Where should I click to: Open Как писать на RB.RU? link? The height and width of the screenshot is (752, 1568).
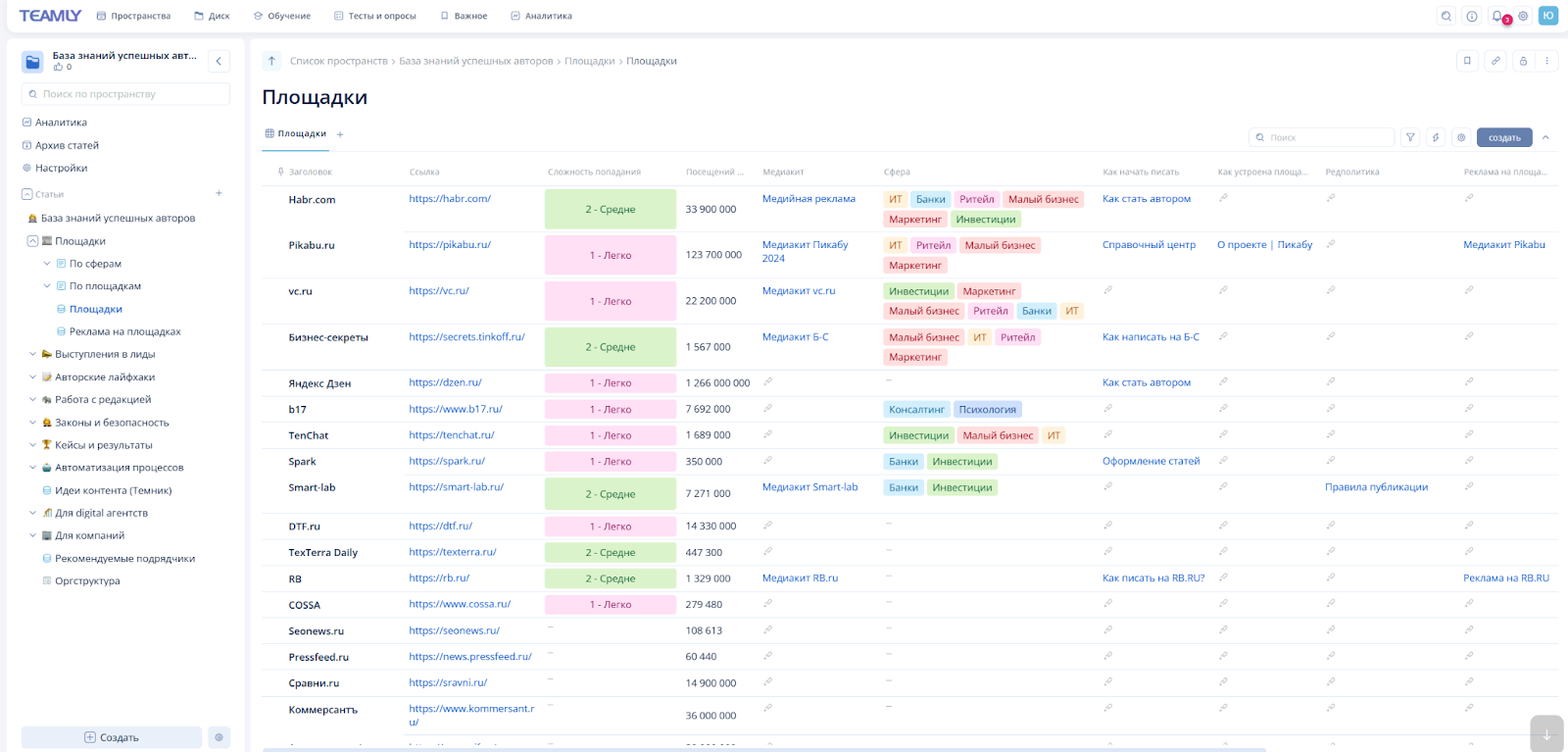pos(1153,577)
